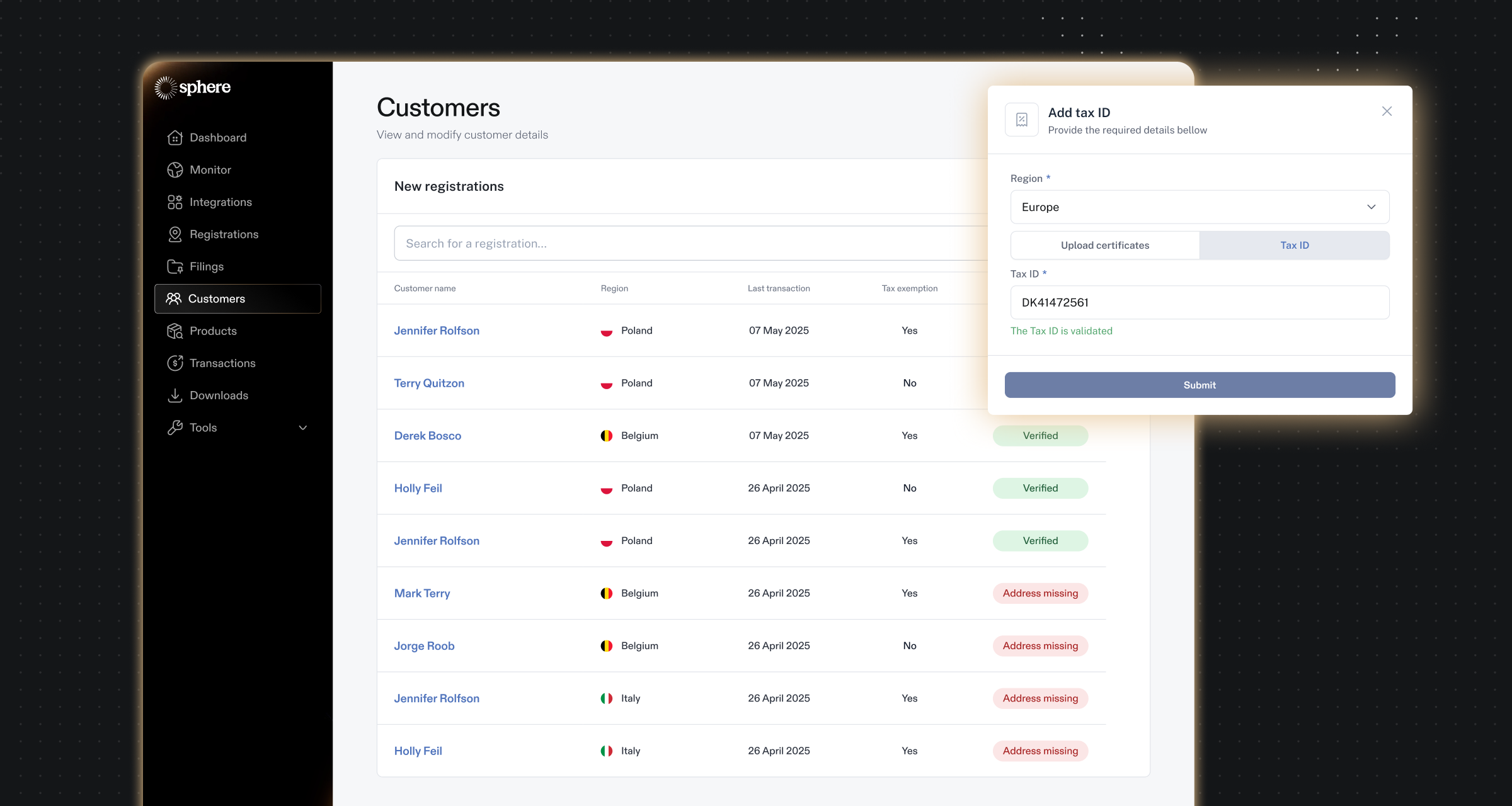Click the Registrations pin icon
Image resolution: width=1512 pixels, height=806 pixels.
[x=175, y=234]
